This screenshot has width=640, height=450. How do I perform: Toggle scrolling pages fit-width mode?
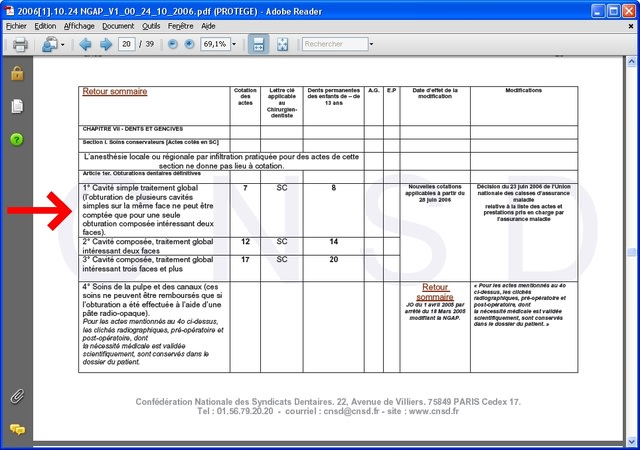(x=258, y=44)
